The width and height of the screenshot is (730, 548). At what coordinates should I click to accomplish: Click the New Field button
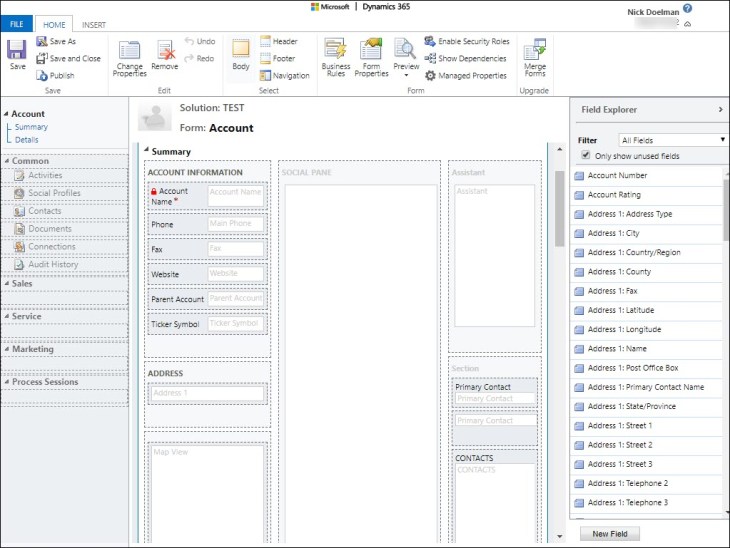609,534
